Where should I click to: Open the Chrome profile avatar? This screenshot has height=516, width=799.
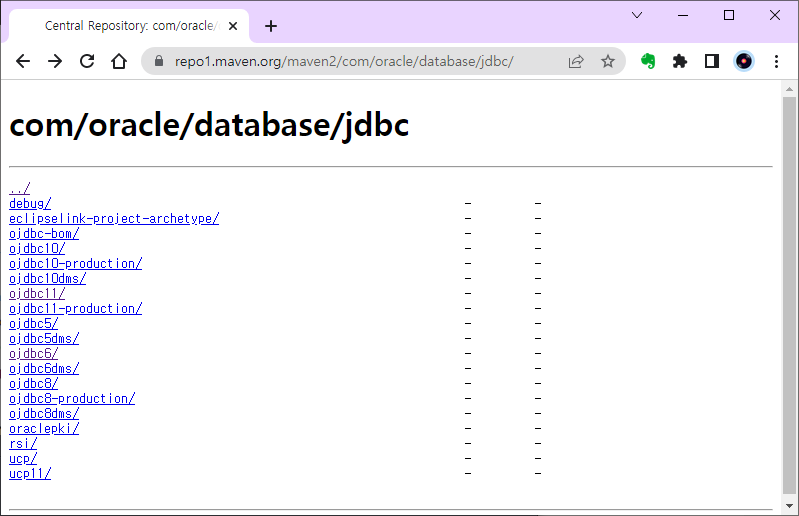[x=744, y=62]
